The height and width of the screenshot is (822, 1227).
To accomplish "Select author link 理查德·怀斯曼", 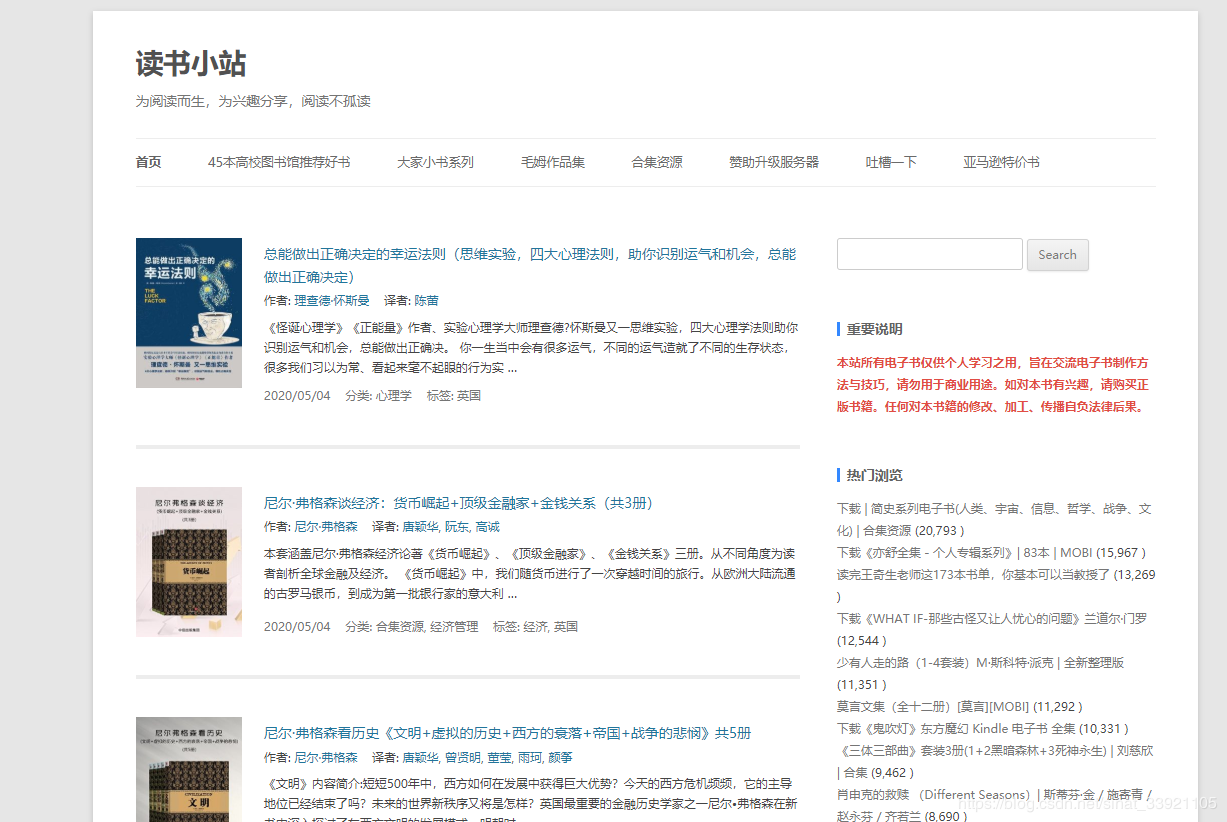I will click(x=331, y=300).
